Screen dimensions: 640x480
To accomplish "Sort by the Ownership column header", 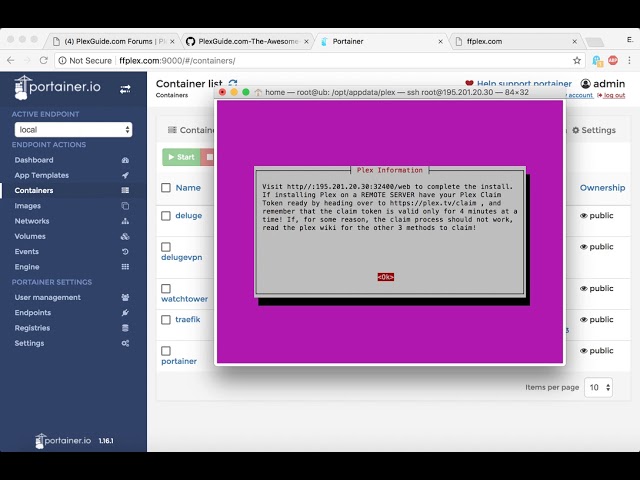I will pyautogui.click(x=602, y=188).
